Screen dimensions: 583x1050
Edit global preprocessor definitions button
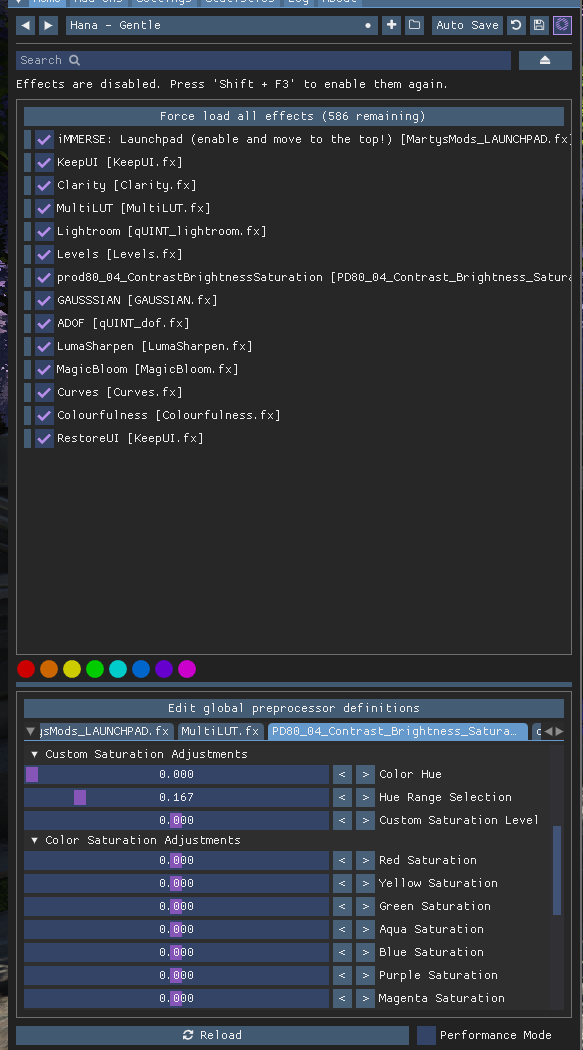pyautogui.click(x=294, y=708)
